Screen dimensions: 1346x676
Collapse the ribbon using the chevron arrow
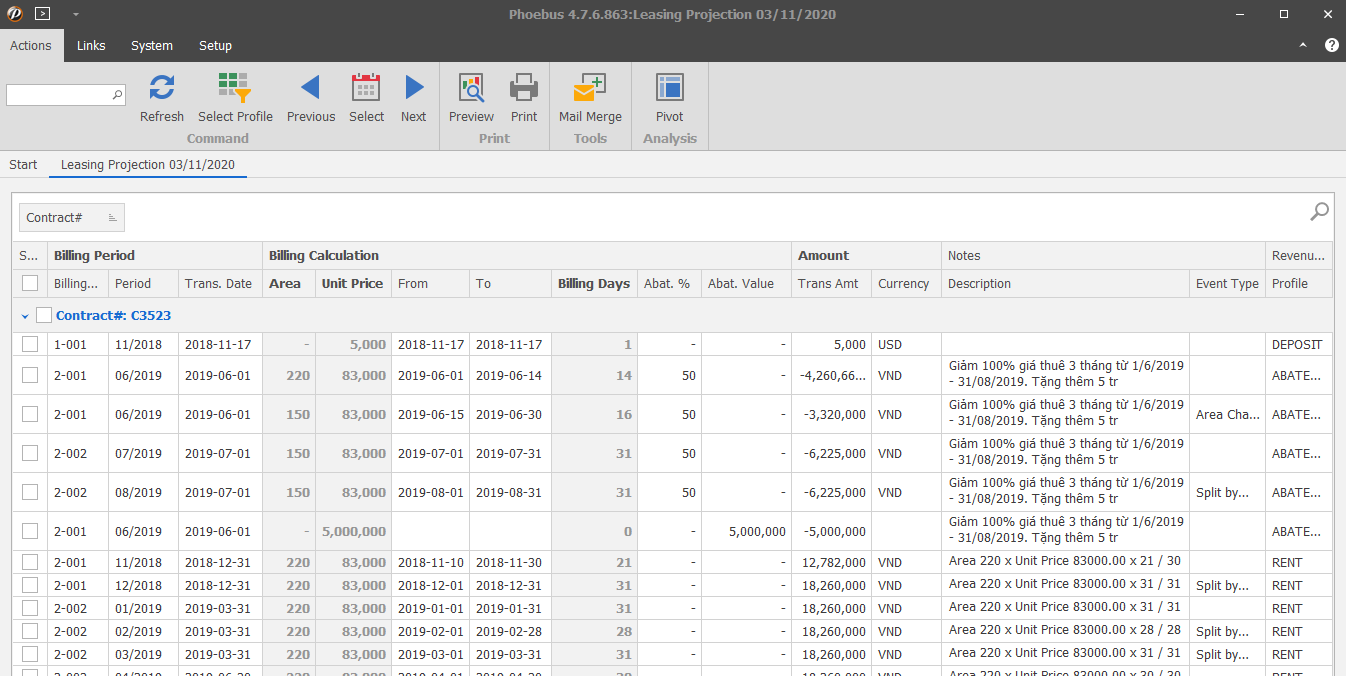(1302, 45)
